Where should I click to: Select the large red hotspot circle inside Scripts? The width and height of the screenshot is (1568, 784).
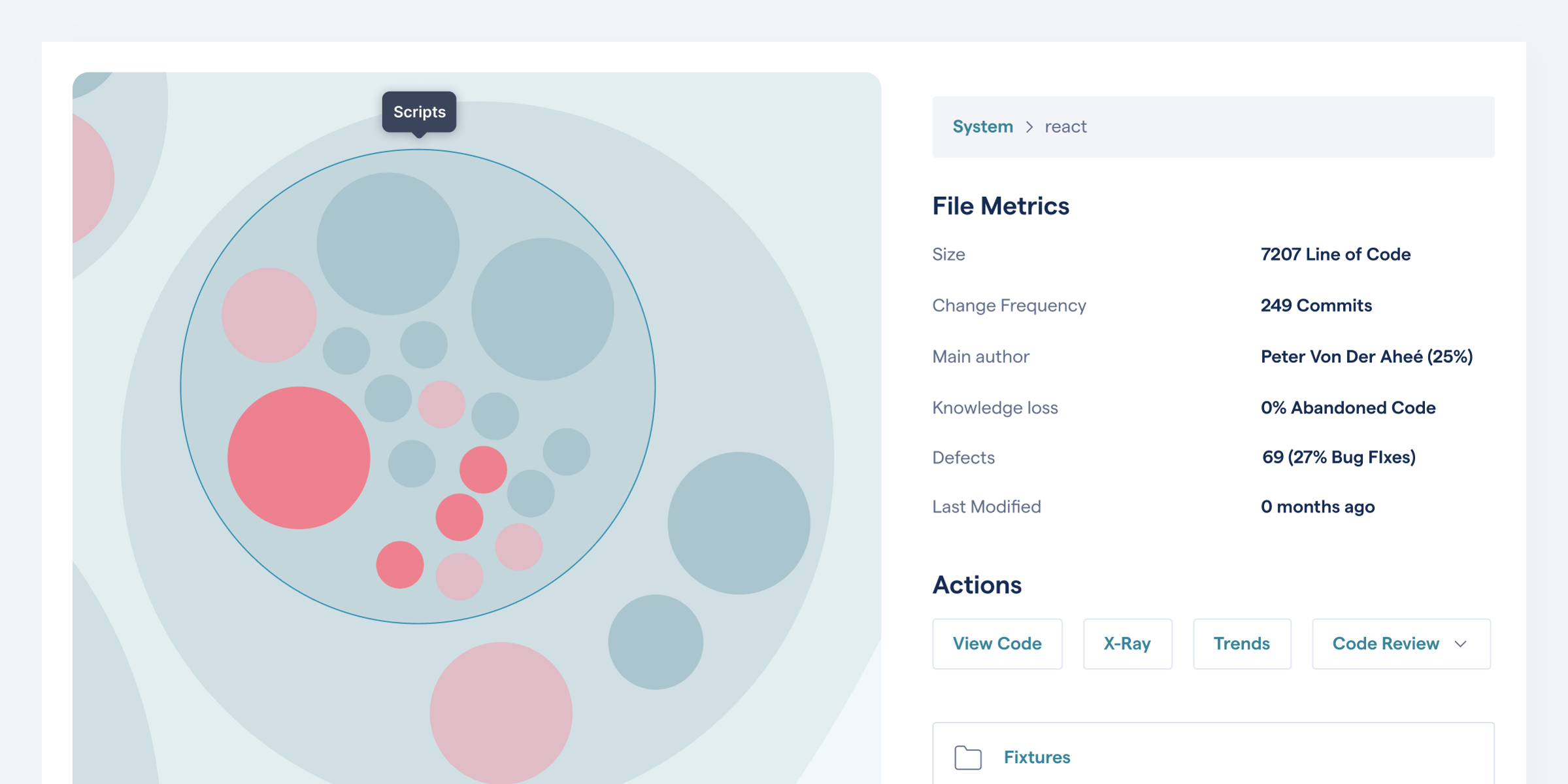(x=299, y=456)
